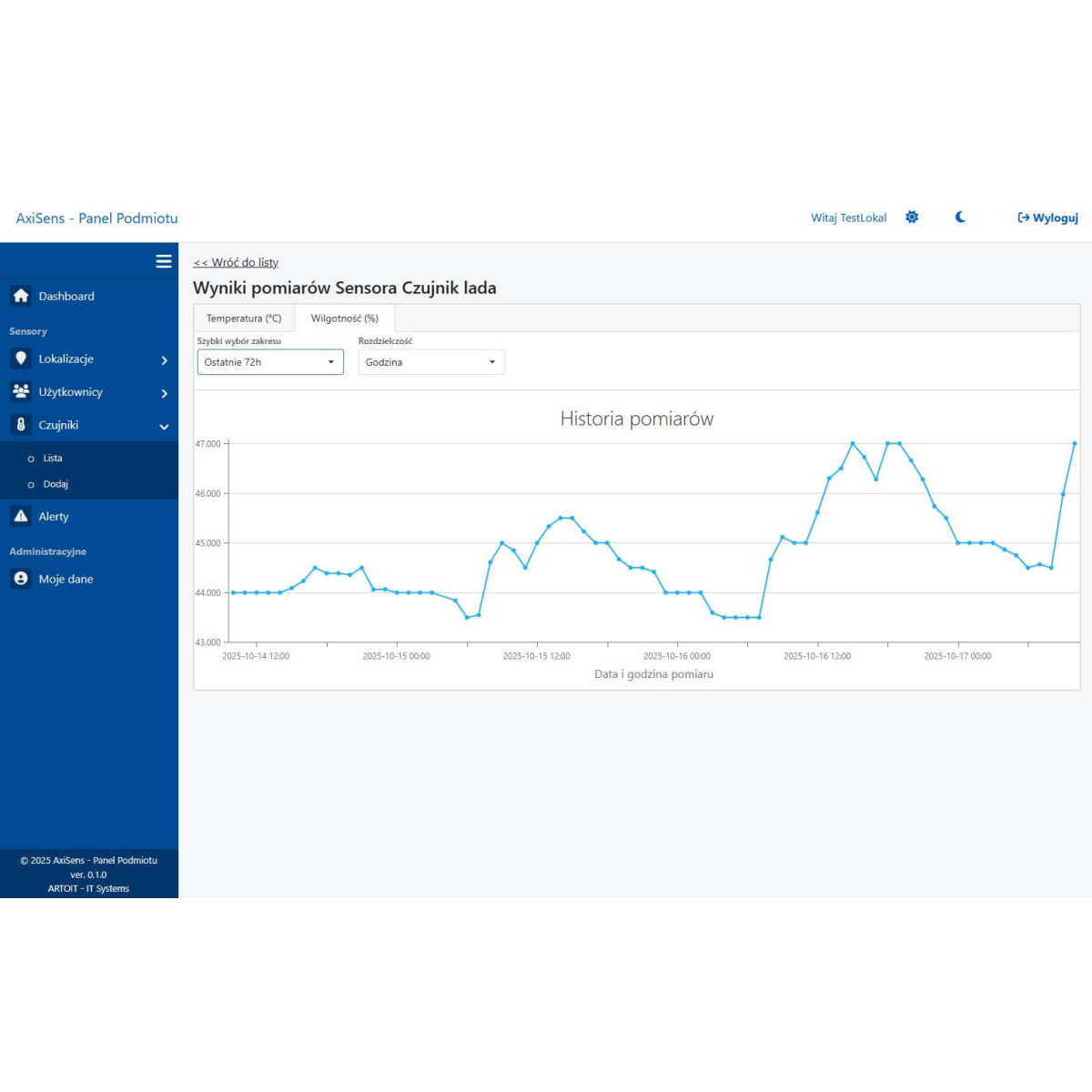
Task: Collapse the Czujniki submenu chevron
Action: click(164, 426)
